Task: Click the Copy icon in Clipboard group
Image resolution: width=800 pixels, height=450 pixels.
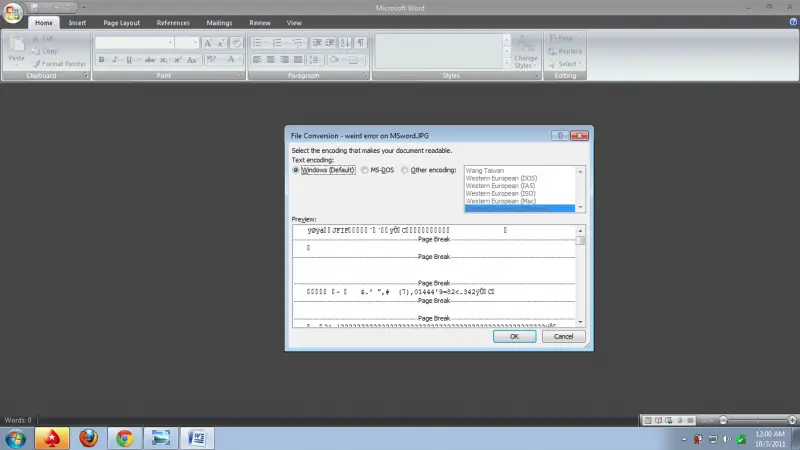Action: (36, 51)
